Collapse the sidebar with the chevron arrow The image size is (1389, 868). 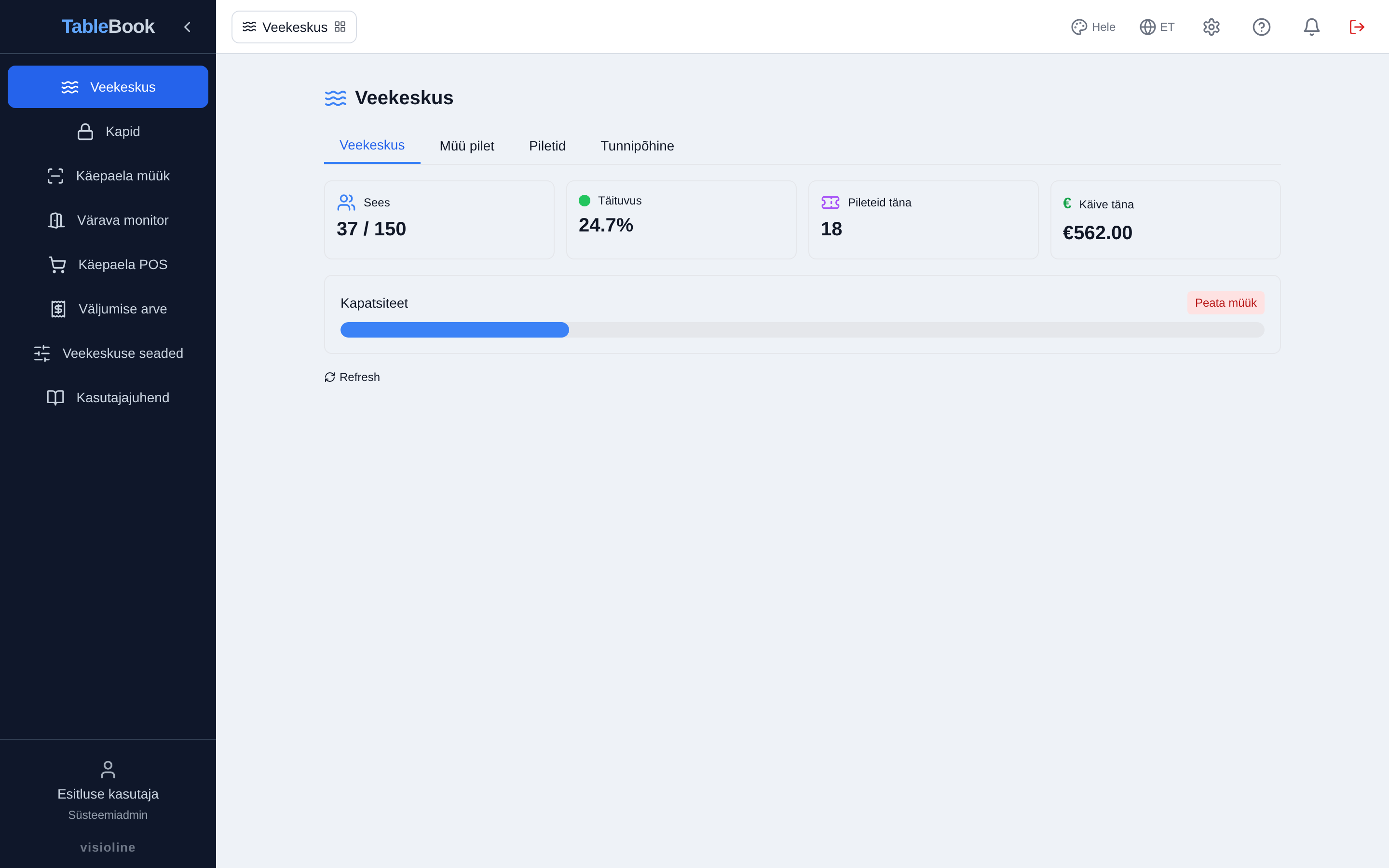(x=187, y=27)
